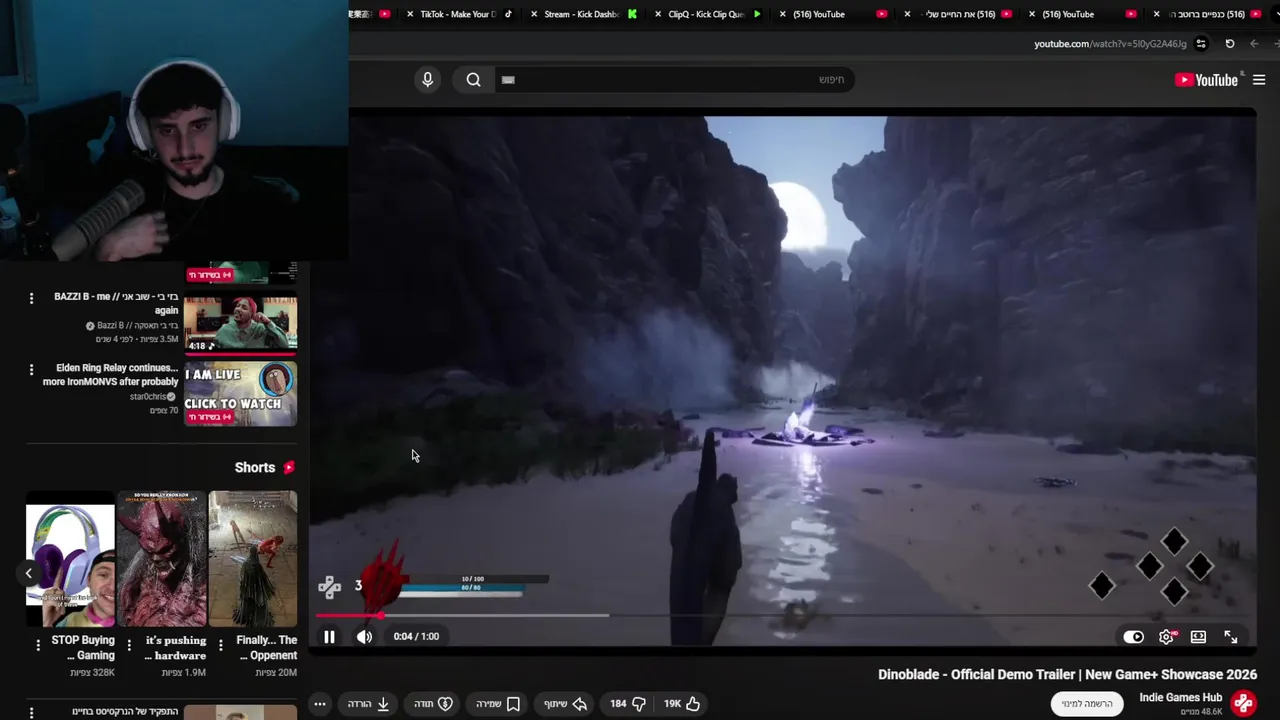Select the Dinoblade video title text
This screenshot has height=720, width=1280.
[x=1067, y=675]
